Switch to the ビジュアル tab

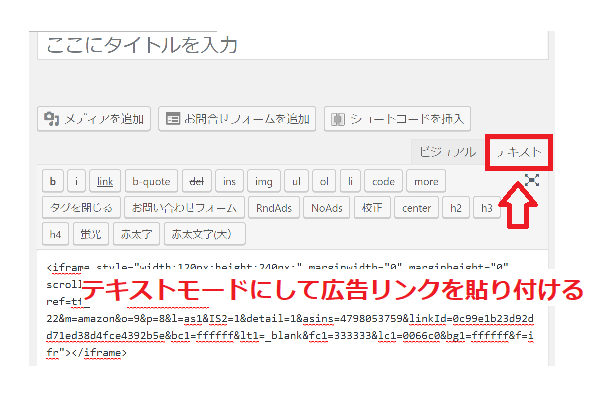pos(448,152)
